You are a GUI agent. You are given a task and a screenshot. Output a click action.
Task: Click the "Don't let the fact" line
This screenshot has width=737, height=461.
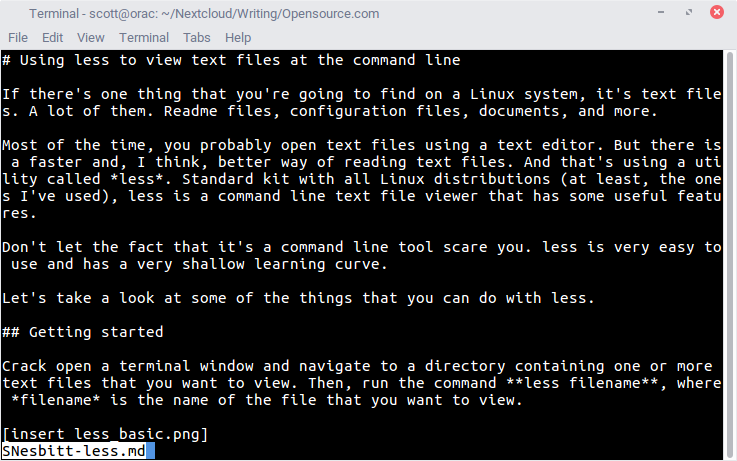360,247
